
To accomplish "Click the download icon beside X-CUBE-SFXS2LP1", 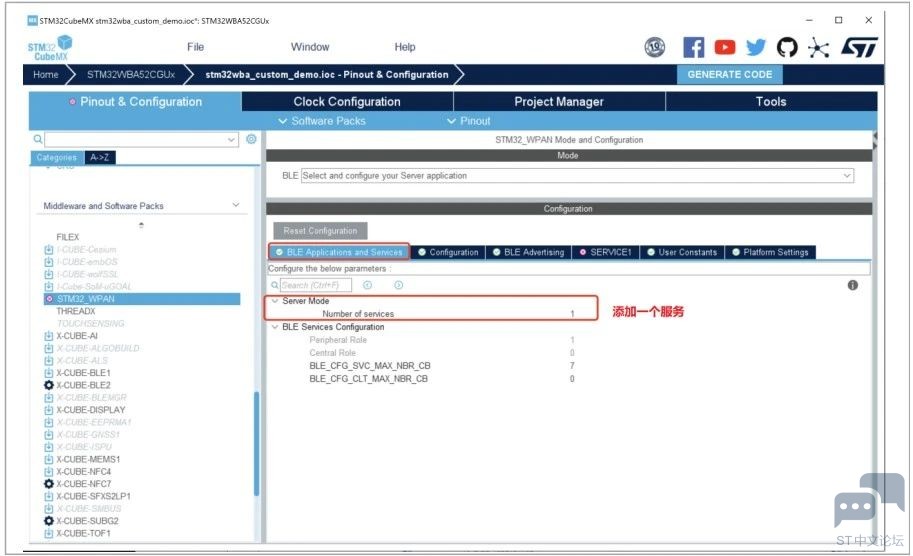I will point(49,497).
